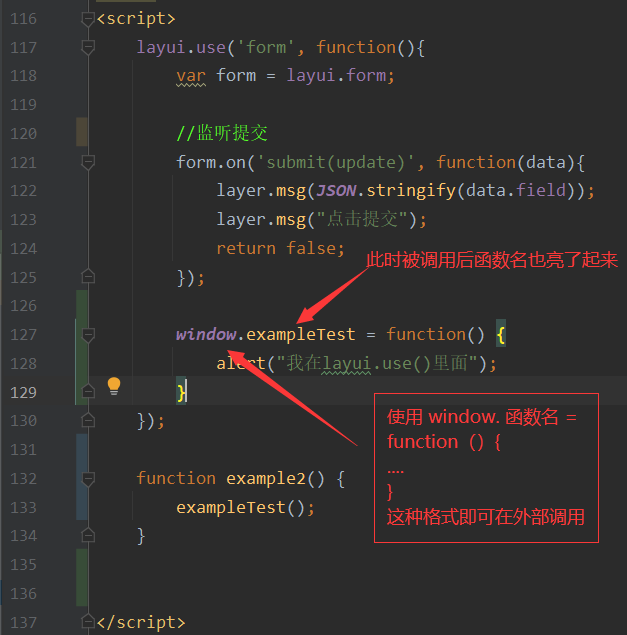Click 'exampleTest();' call on line 133
The width and height of the screenshot is (627, 635).
point(245,508)
